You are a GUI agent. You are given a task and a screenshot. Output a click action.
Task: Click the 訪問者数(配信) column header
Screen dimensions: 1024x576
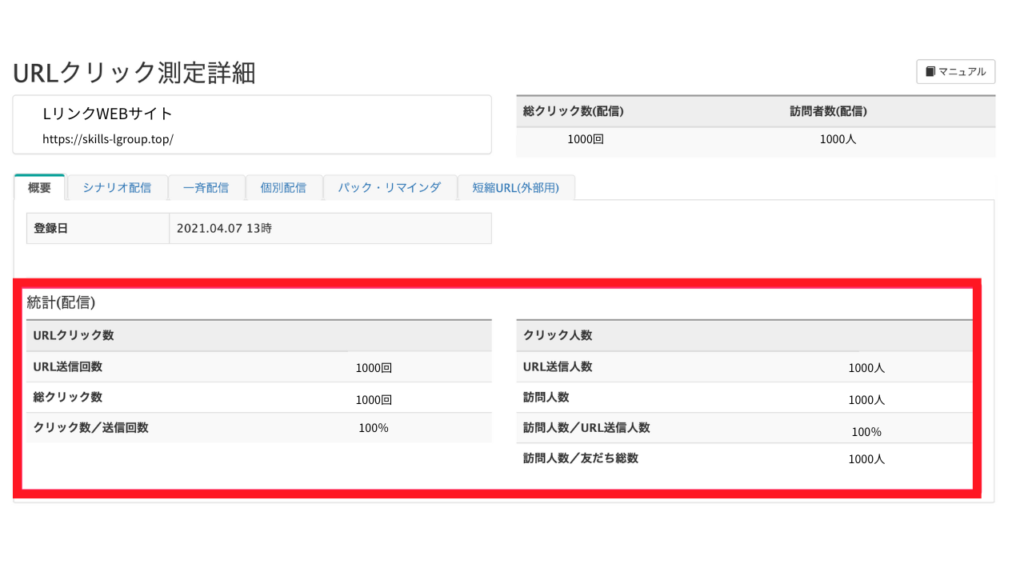828,111
